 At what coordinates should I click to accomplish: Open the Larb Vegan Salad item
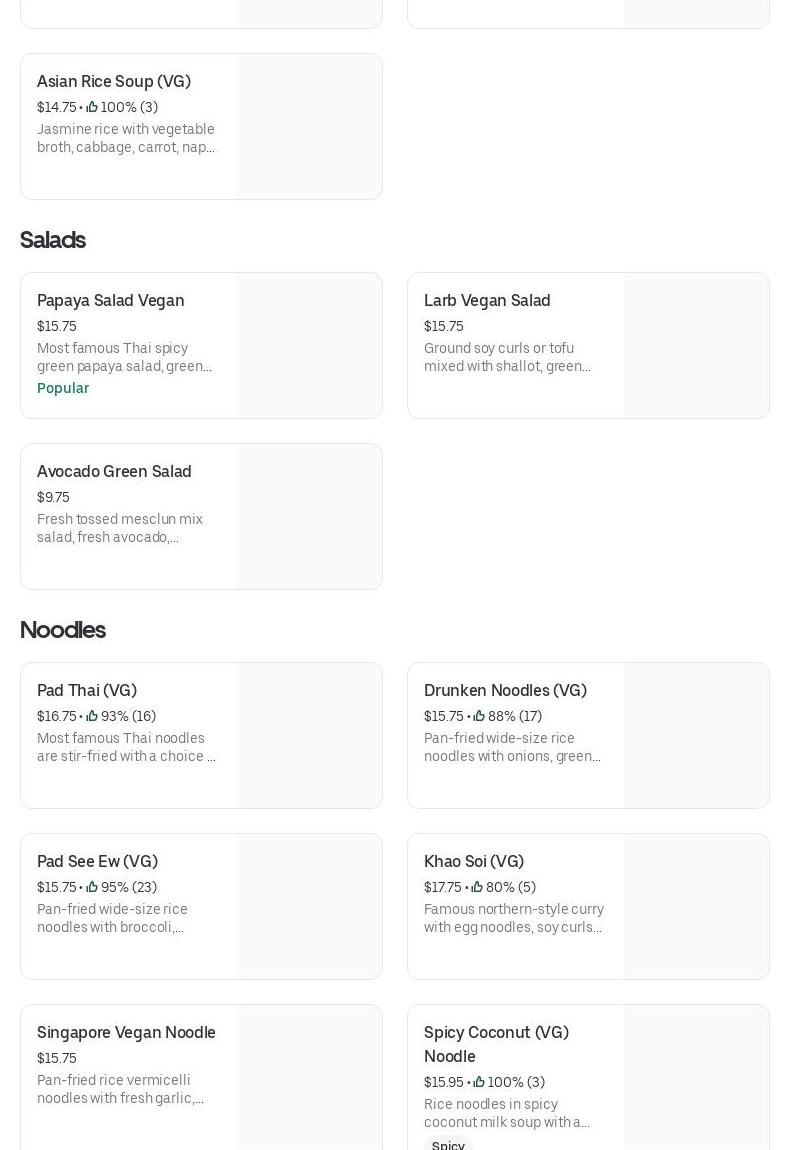(x=487, y=300)
